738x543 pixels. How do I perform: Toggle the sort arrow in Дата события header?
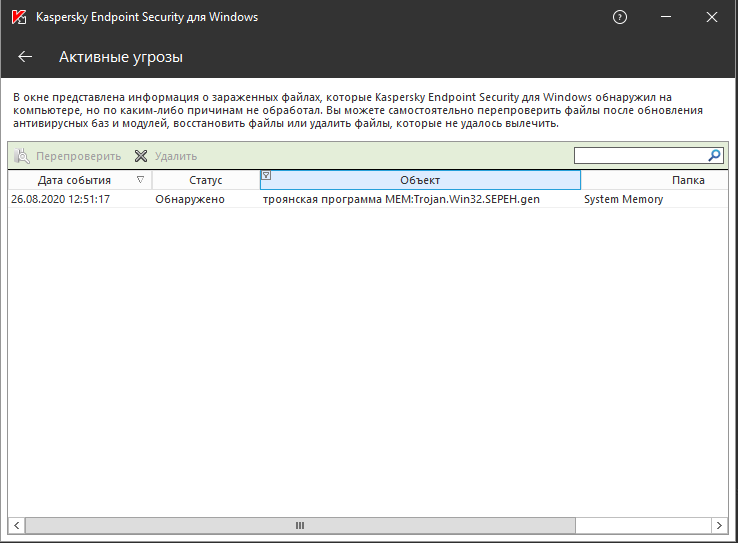[140, 180]
